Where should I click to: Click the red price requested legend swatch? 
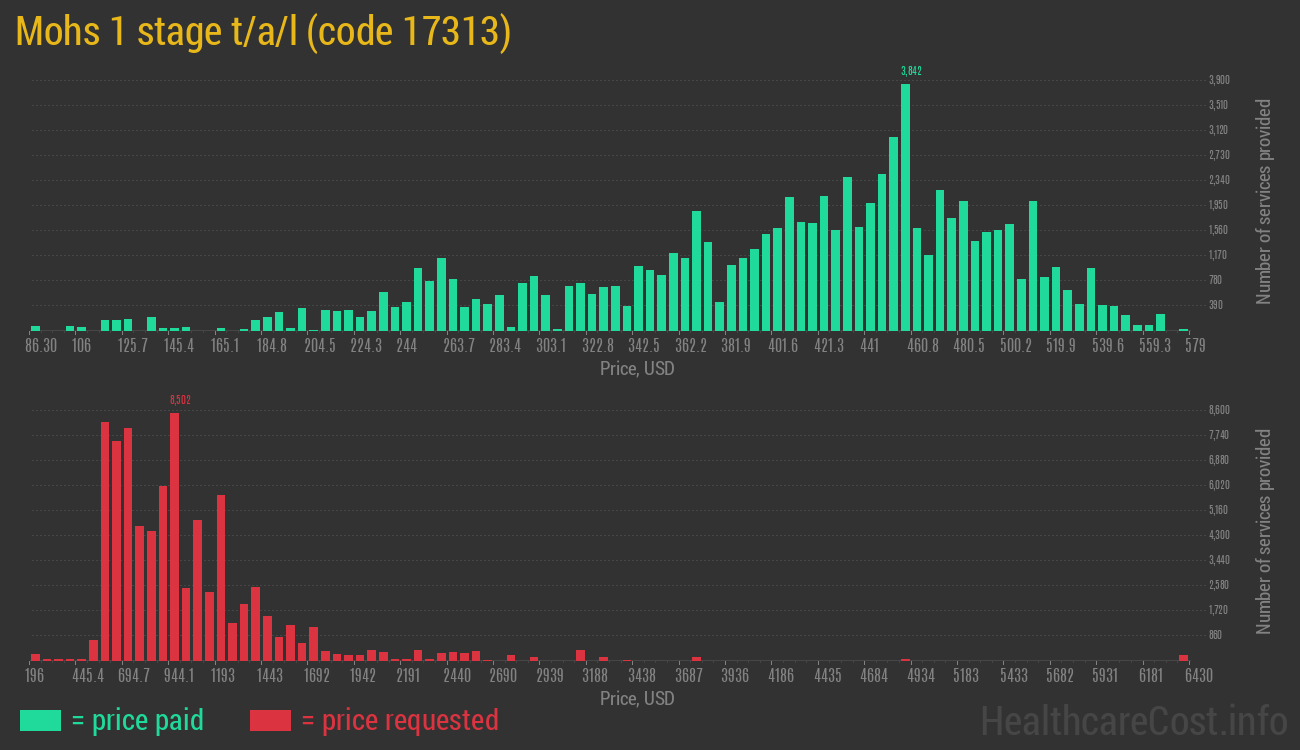click(270, 720)
